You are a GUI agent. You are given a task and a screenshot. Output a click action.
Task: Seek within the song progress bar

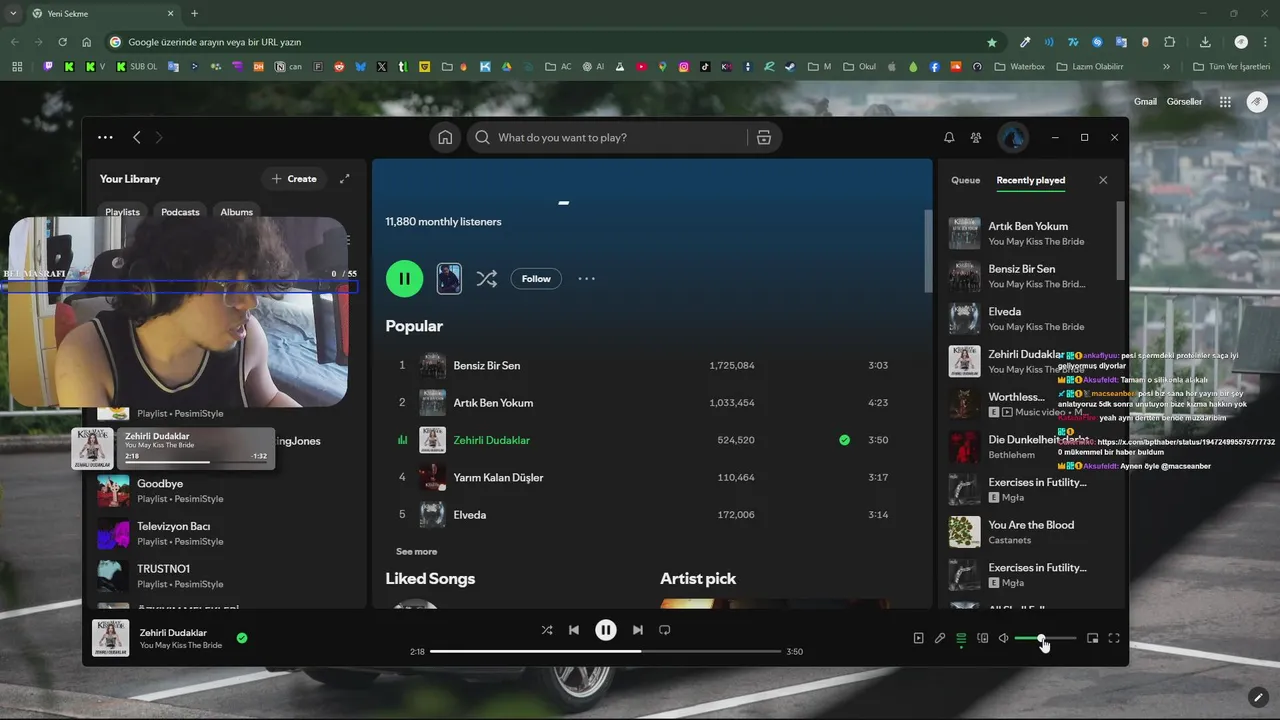[x=605, y=652]
